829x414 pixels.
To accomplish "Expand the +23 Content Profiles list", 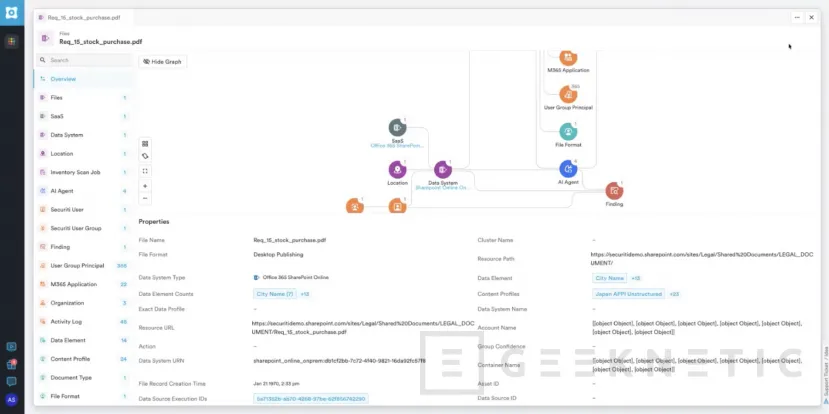I will (x=674, y=294).
